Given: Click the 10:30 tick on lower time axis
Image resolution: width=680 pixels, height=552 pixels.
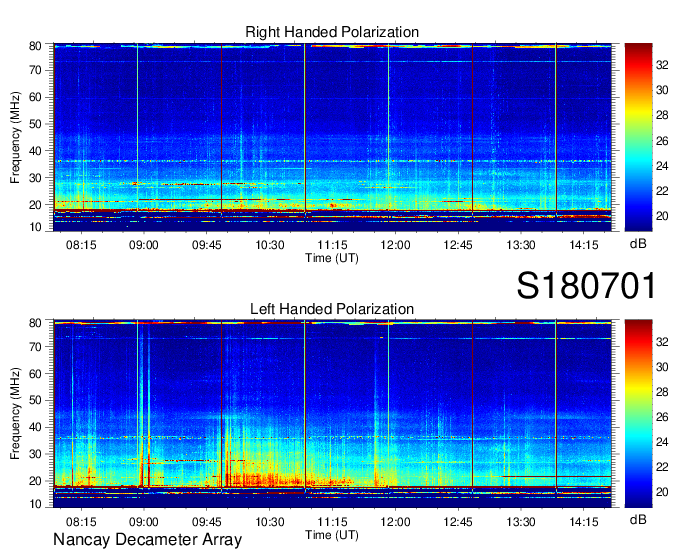Looking at the screenshot, I should pyautogui.click(x=269, y=522).
